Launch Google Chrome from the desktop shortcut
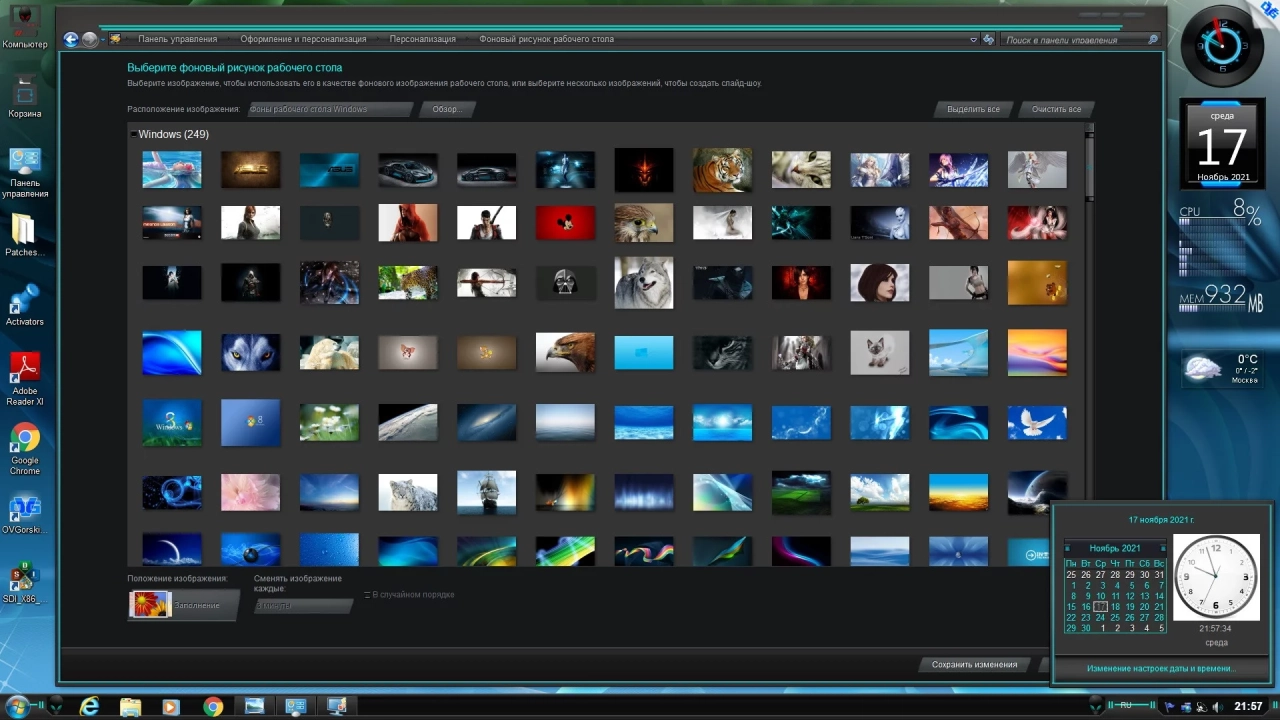This screenshot has height=720, width=1280. click(25, 448)
